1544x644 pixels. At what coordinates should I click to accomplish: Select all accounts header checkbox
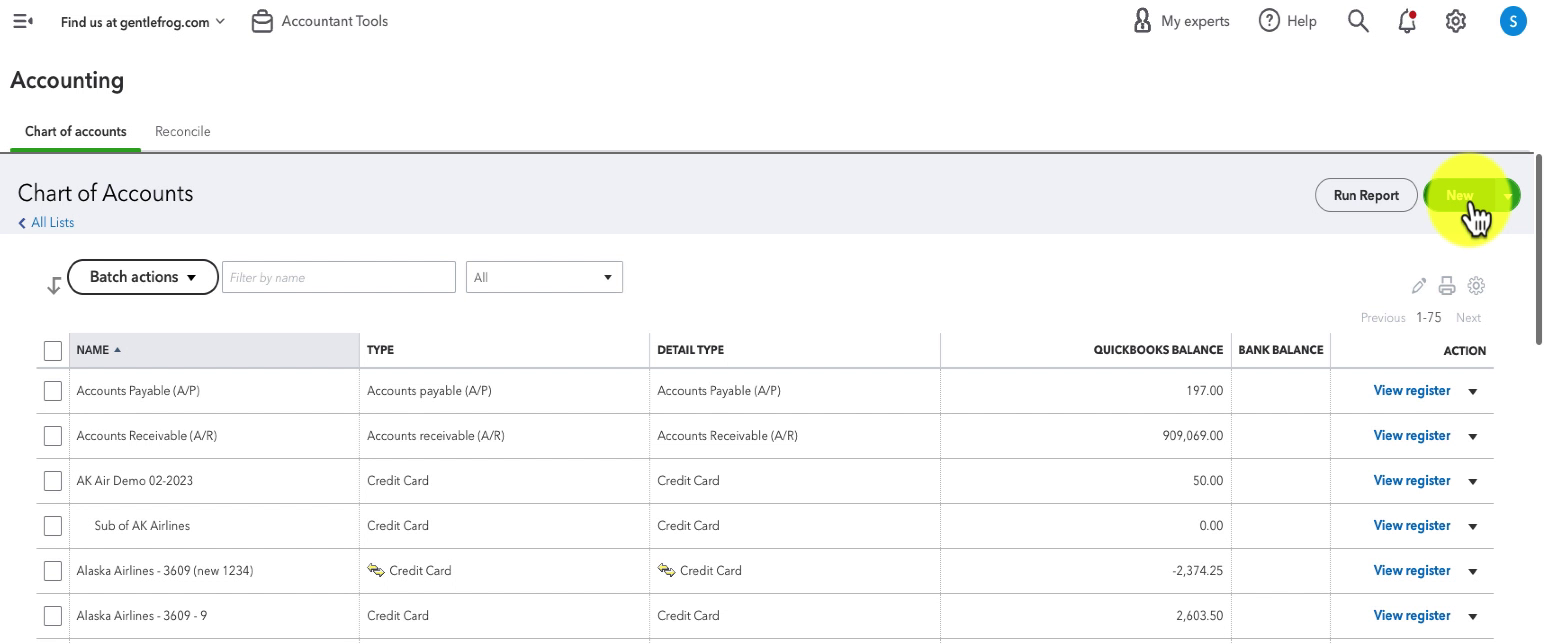point(53,351)
